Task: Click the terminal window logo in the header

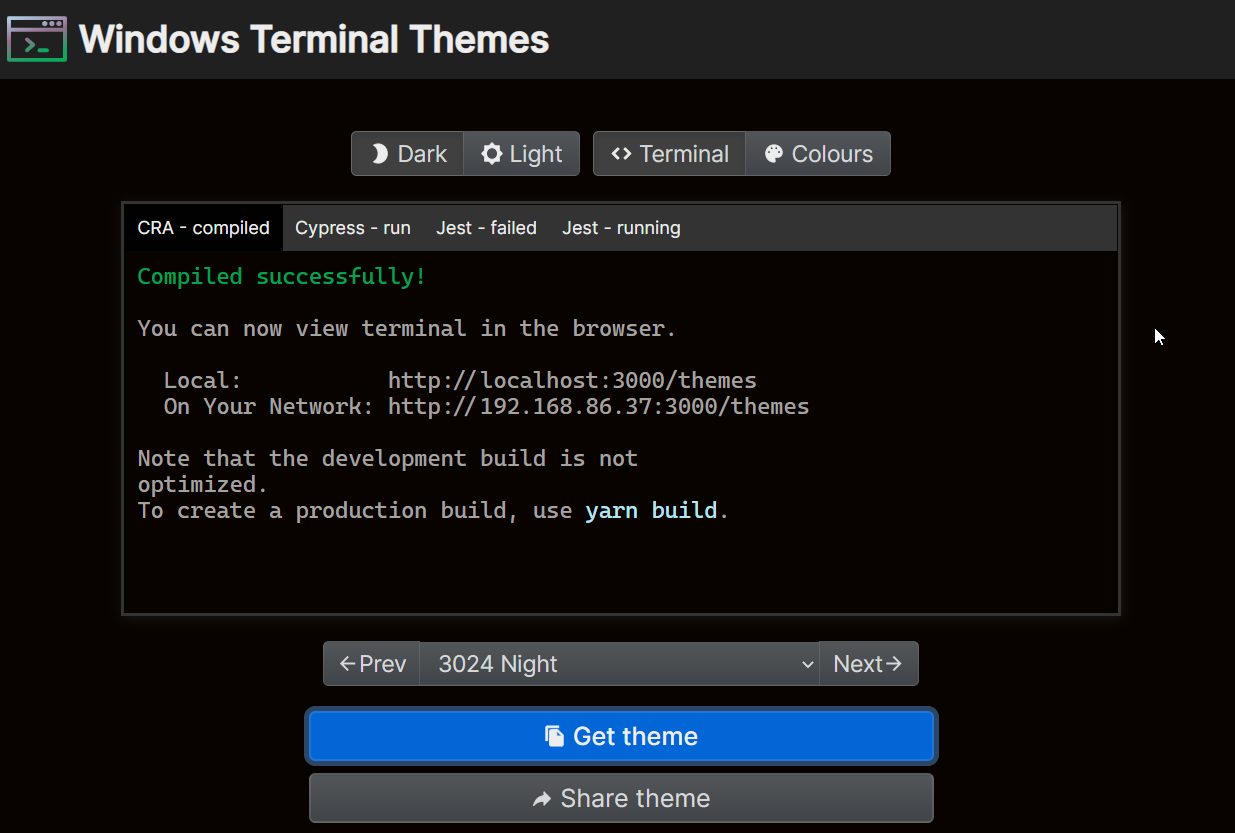Action: [36, 39]
